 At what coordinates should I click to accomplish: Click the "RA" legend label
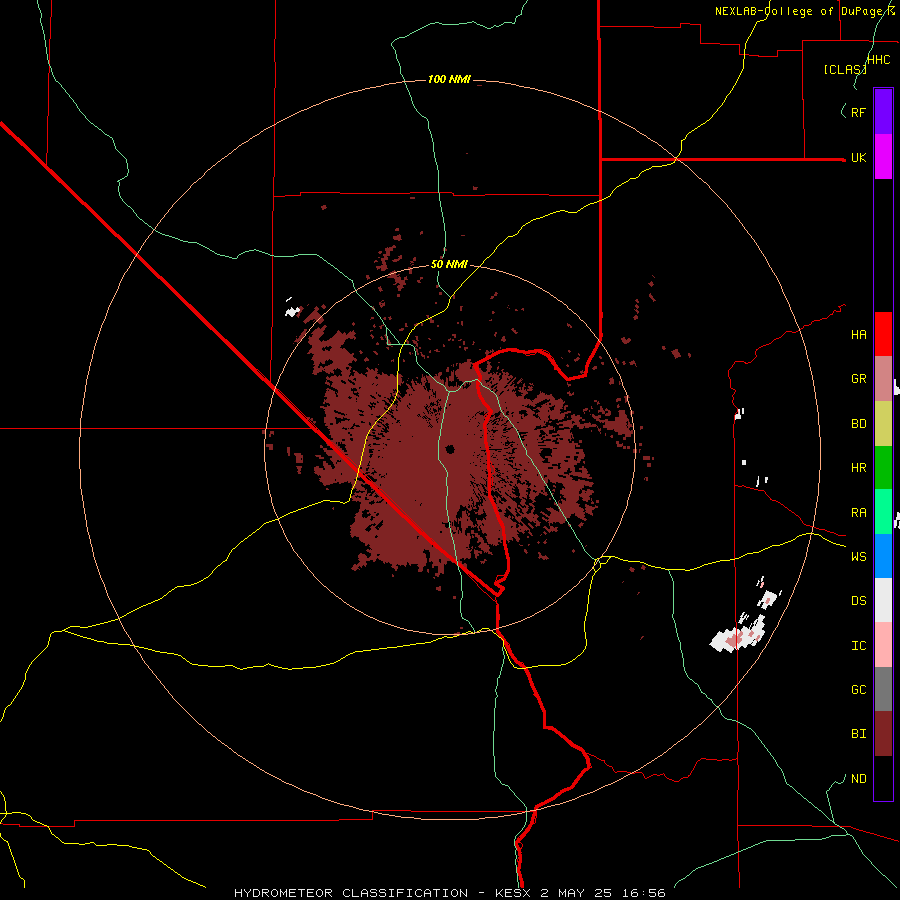[x=858, y=513]
